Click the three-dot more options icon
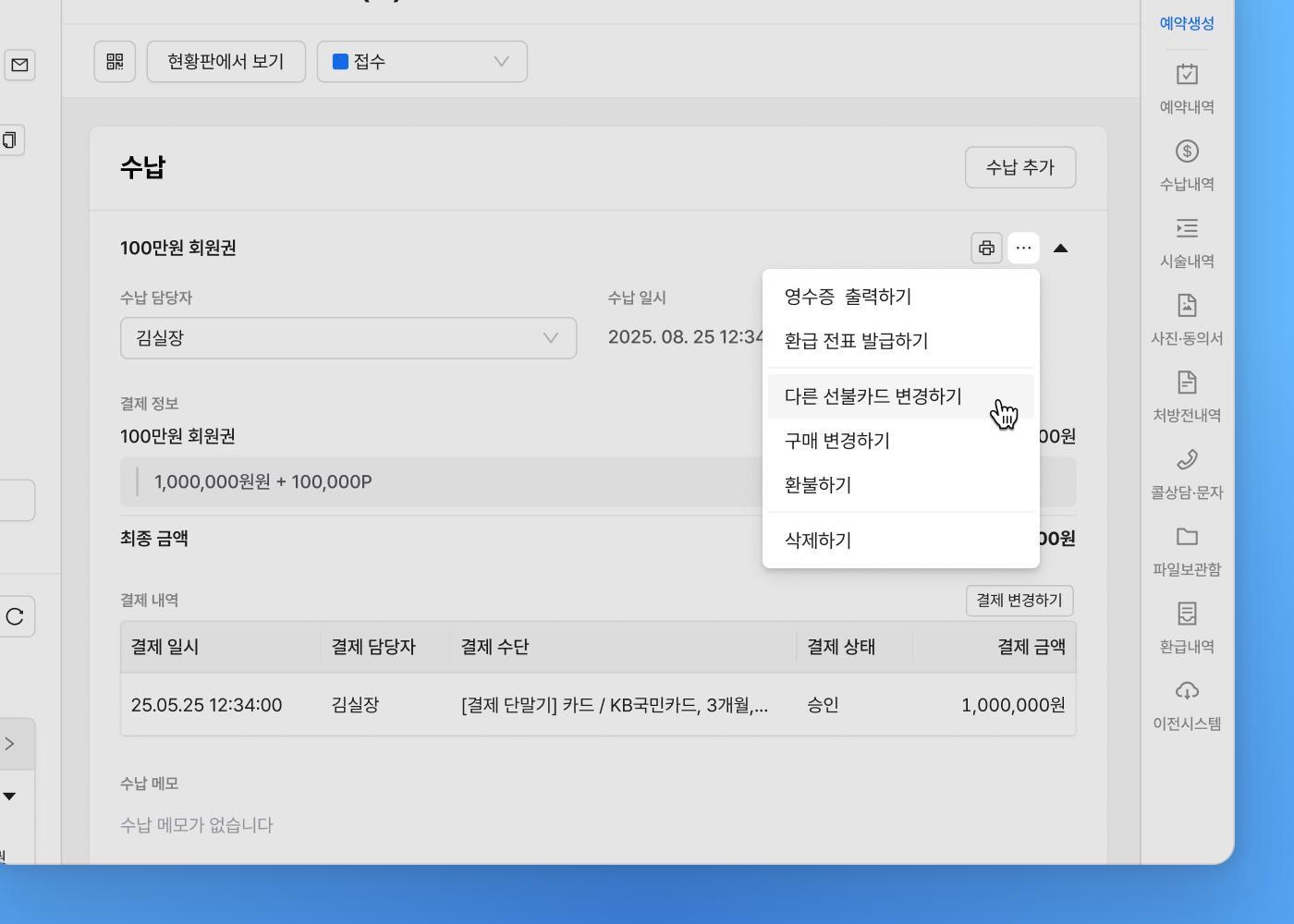The width and height of the screenshot is (1294, 924). point(1023,248)
